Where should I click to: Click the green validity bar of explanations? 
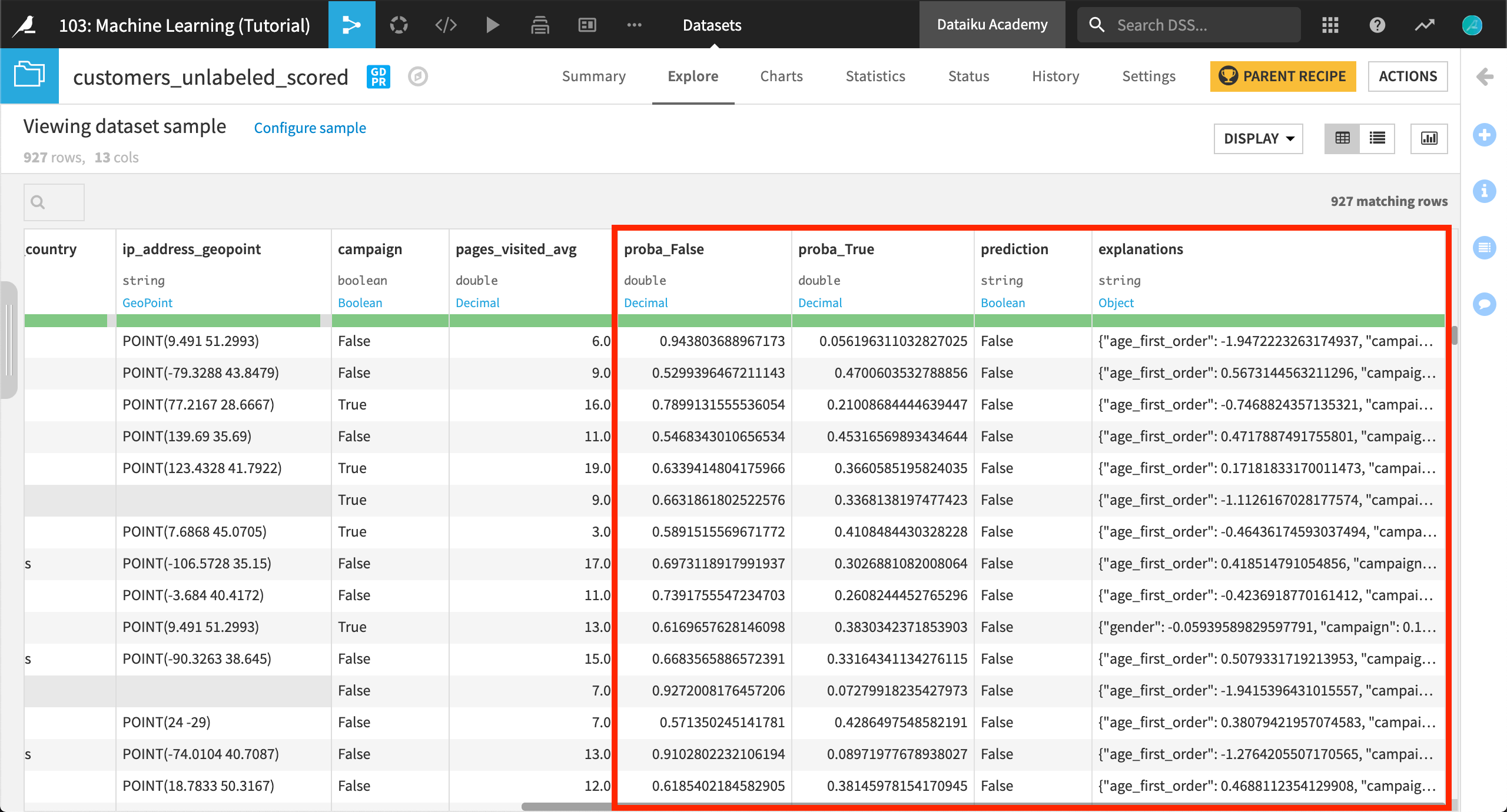(x=1269, y=321)
